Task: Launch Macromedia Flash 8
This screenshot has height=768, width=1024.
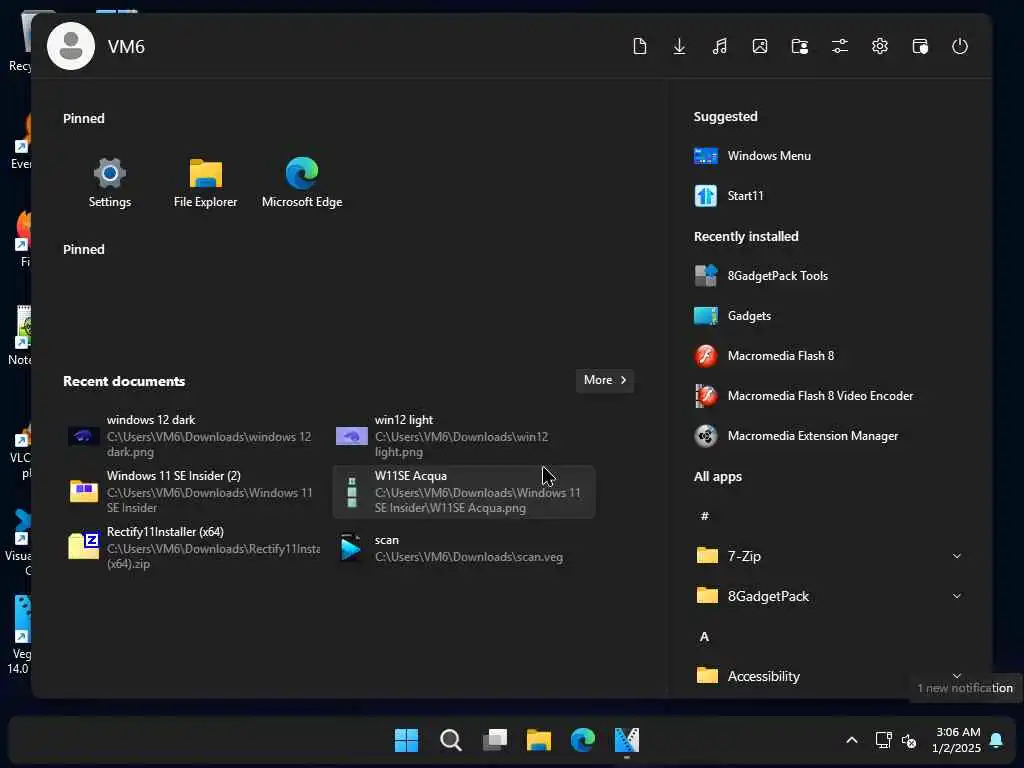Action: click(x=764, y=356)
